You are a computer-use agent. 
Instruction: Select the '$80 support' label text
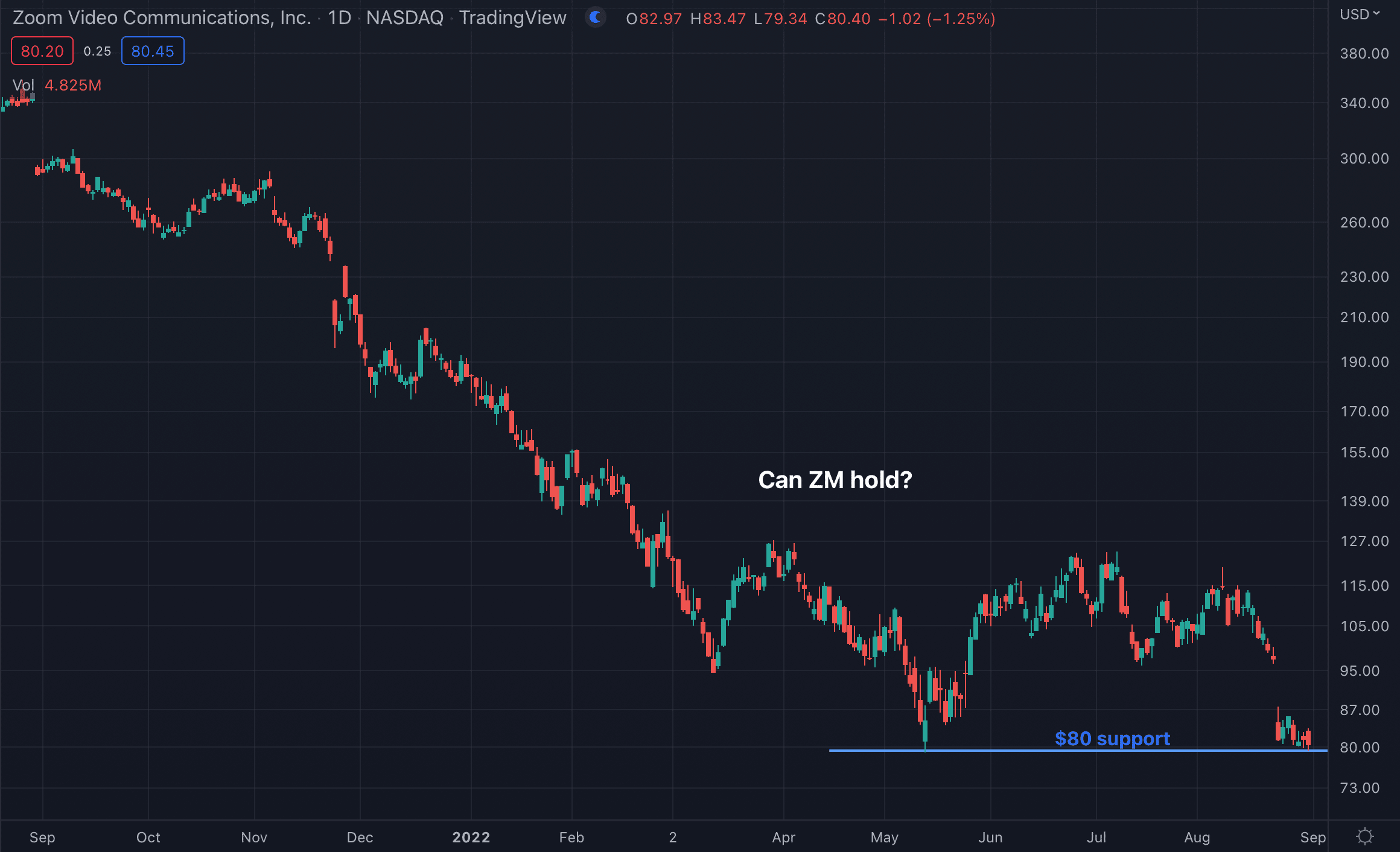coord(1112,738)
